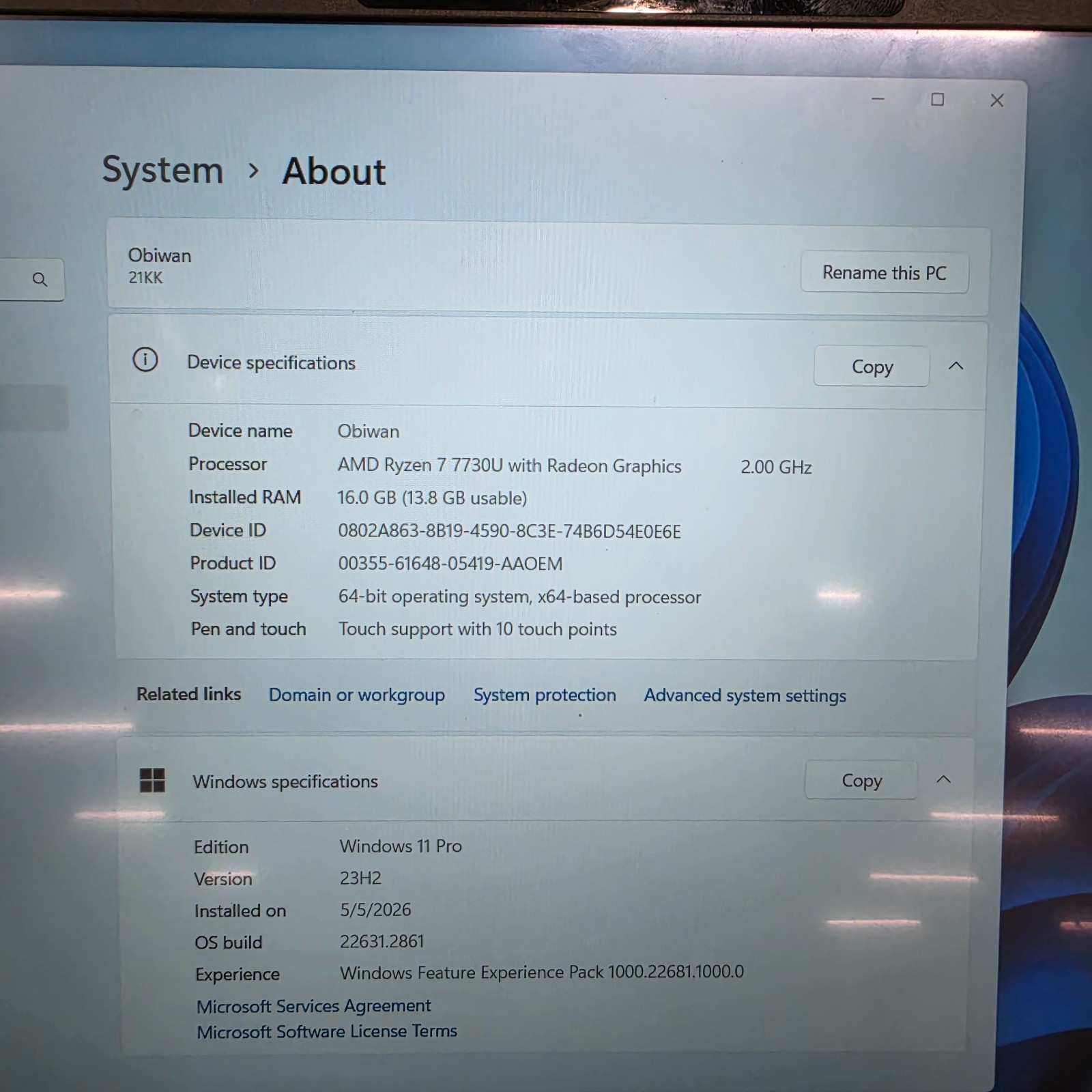Maximize the Settings window

[x=937, y=100]
